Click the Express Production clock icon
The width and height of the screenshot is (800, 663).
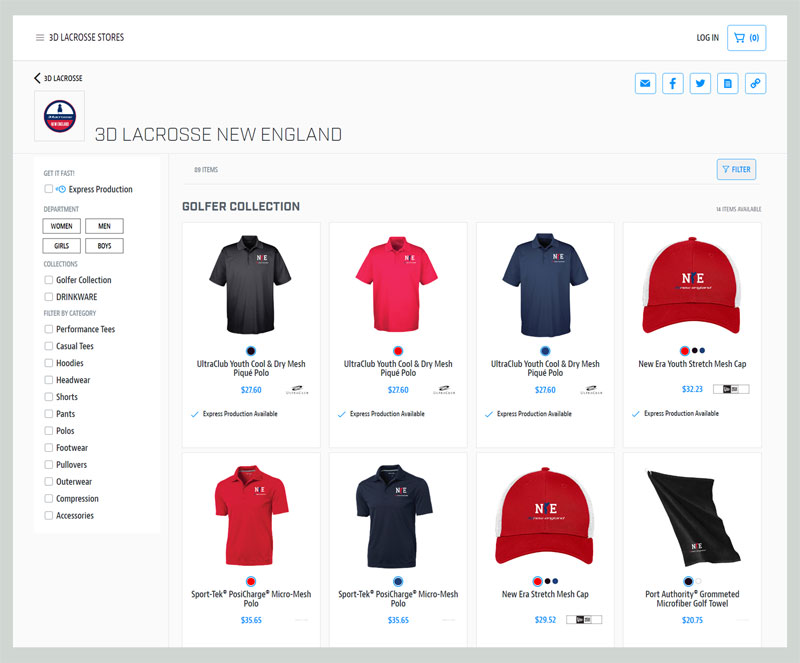pyautogui.click(x=61, y=189)
